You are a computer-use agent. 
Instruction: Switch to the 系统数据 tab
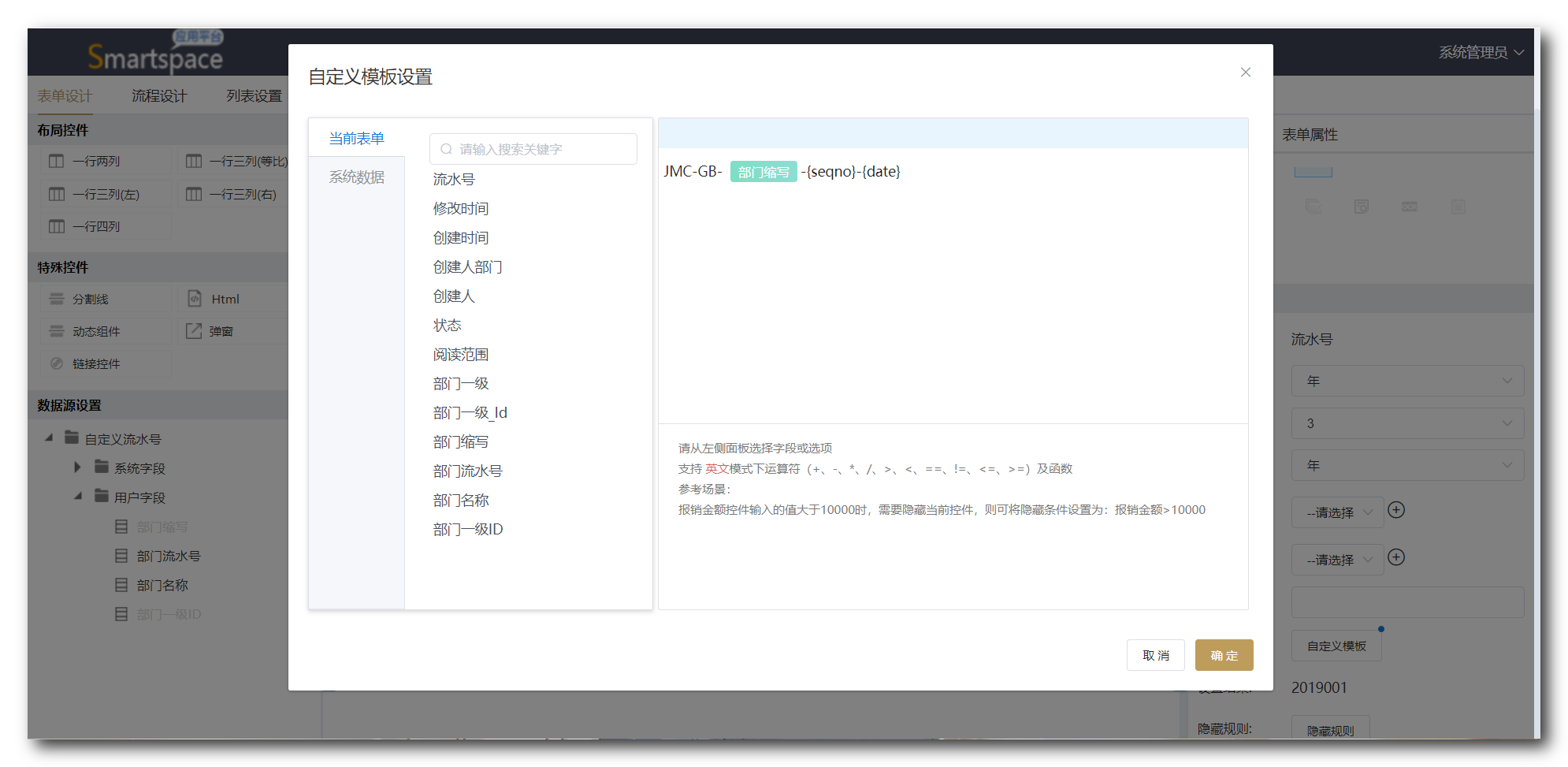[x=356, y=177]
